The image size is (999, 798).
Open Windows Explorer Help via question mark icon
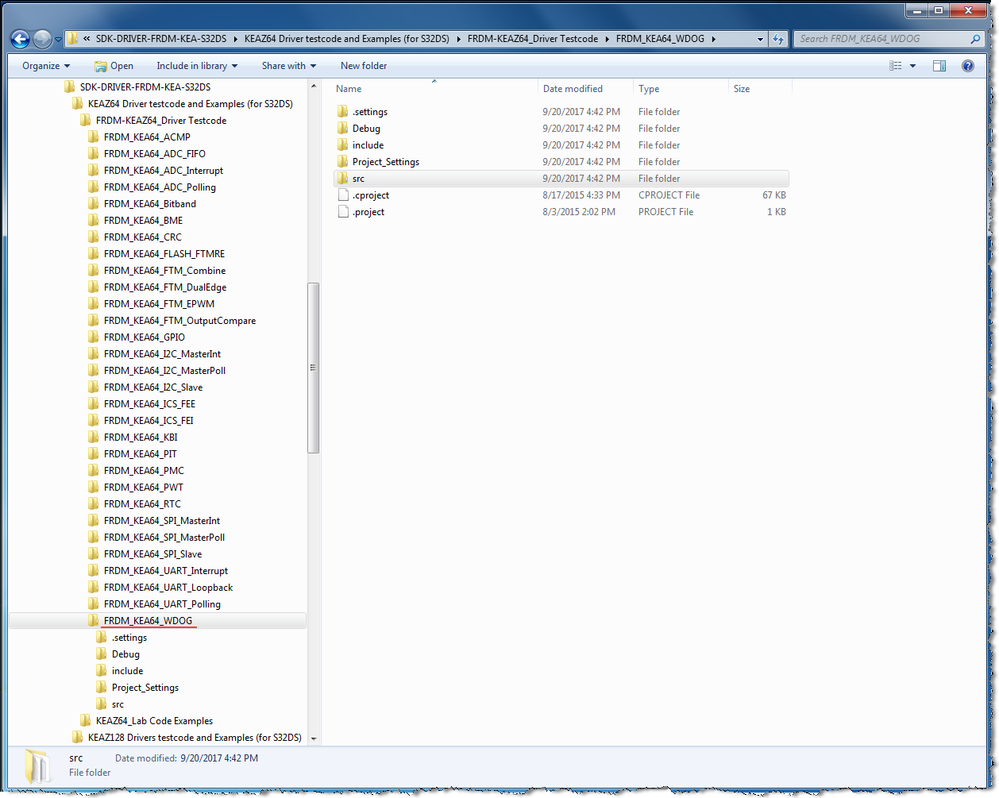pos(966,65)
